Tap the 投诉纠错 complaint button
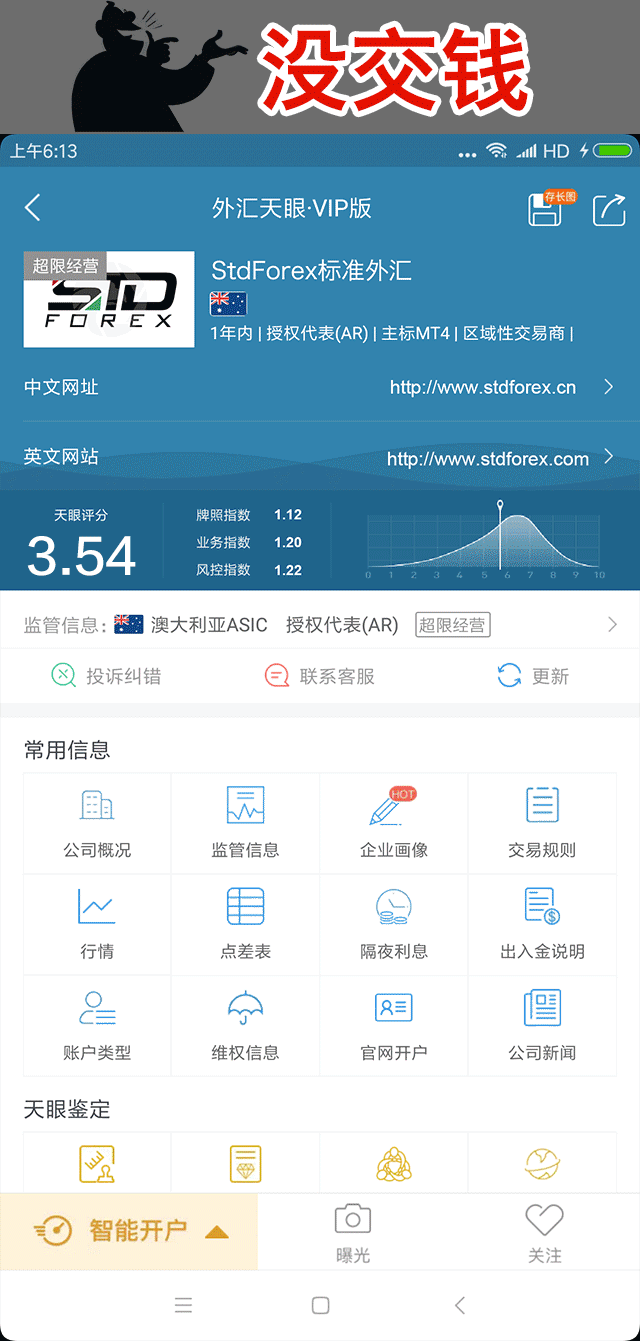This screenshot has height=1341, width=640. pyautogui.click(x=106, y=676)
